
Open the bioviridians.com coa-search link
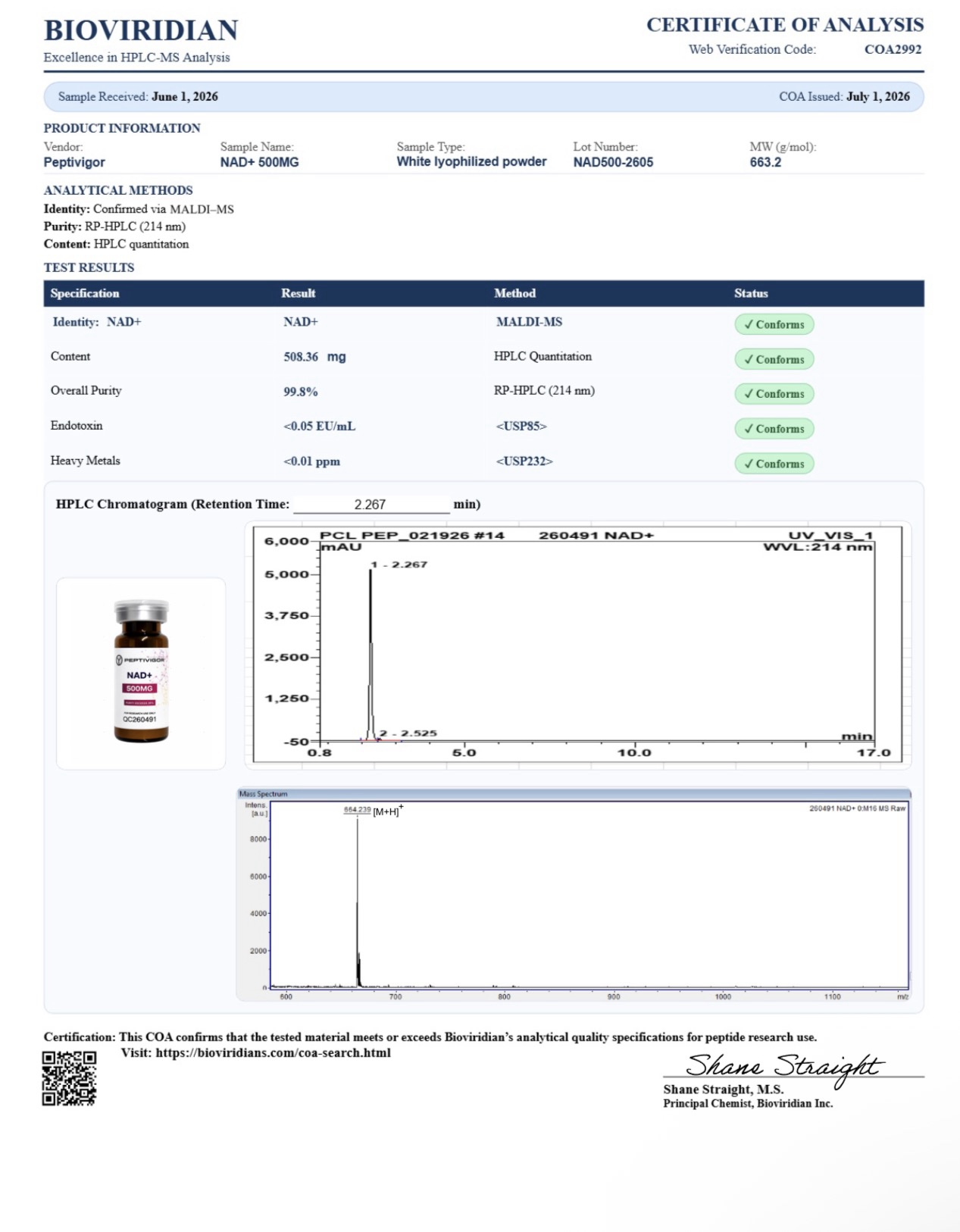pyautogui.click(x=274, y=1053)
